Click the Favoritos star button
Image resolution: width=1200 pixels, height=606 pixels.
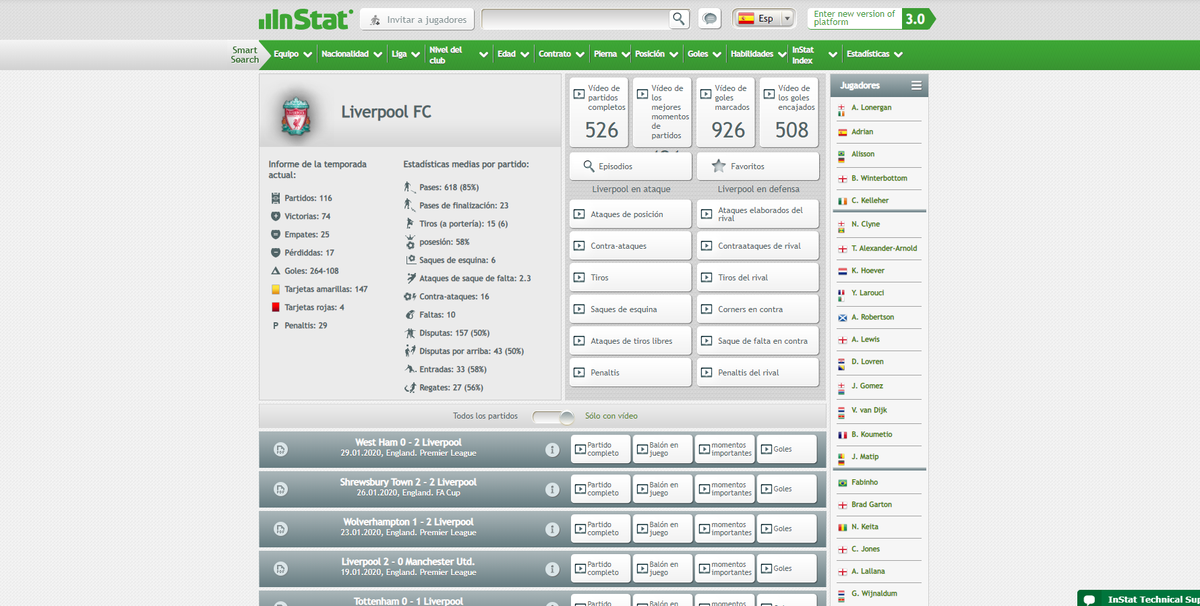pos(758,166)
